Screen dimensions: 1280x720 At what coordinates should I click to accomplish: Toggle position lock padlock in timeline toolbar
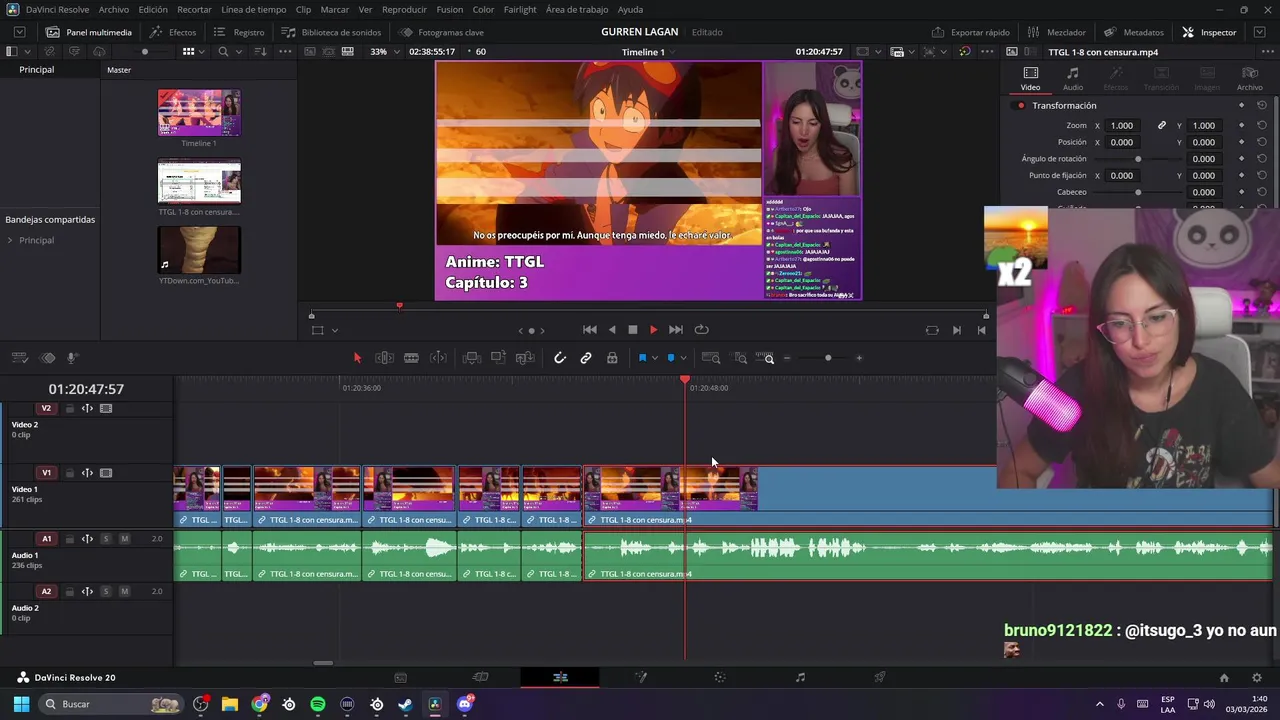(x=612, y=358)
